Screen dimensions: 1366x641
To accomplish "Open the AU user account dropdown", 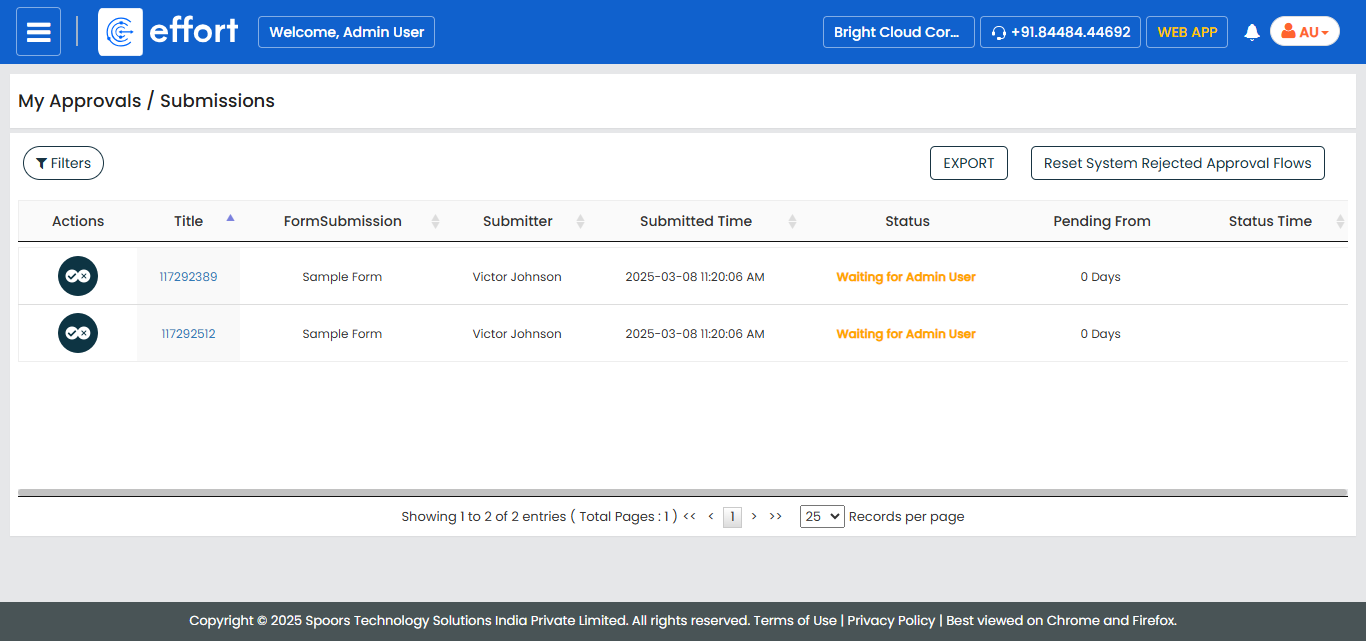I will coord(1304,32).
